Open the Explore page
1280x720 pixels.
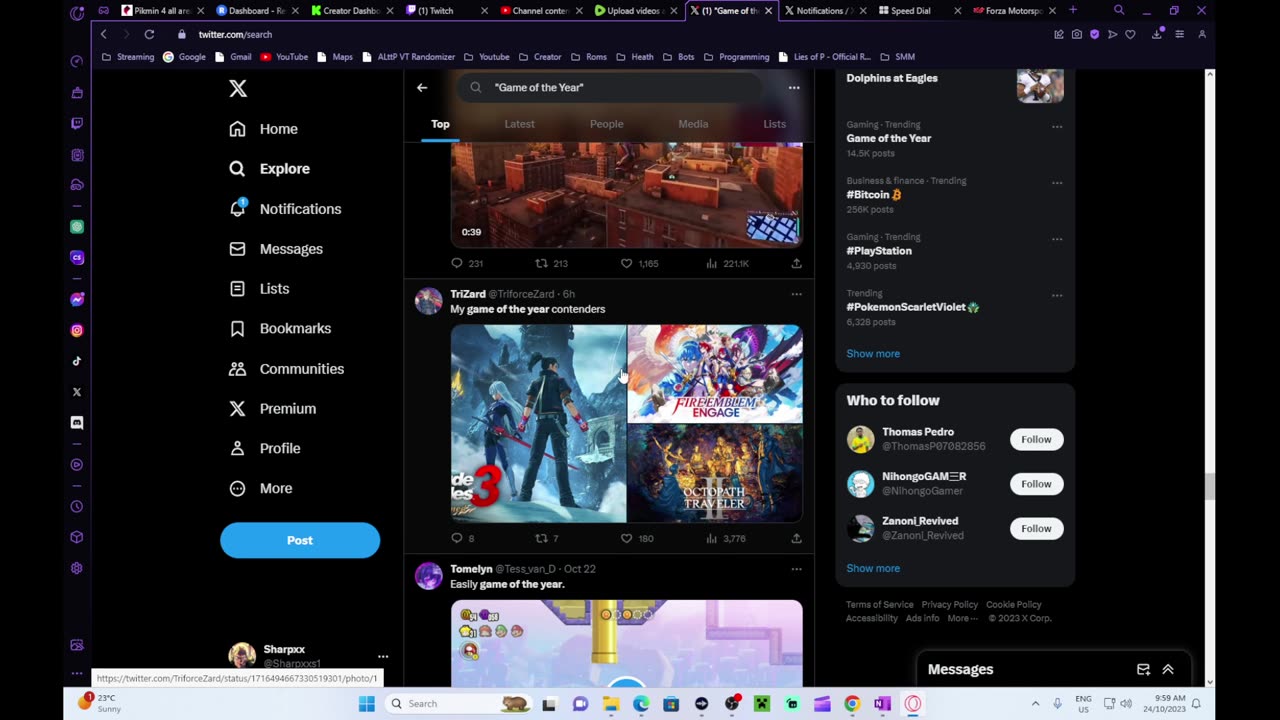[270, 169]
